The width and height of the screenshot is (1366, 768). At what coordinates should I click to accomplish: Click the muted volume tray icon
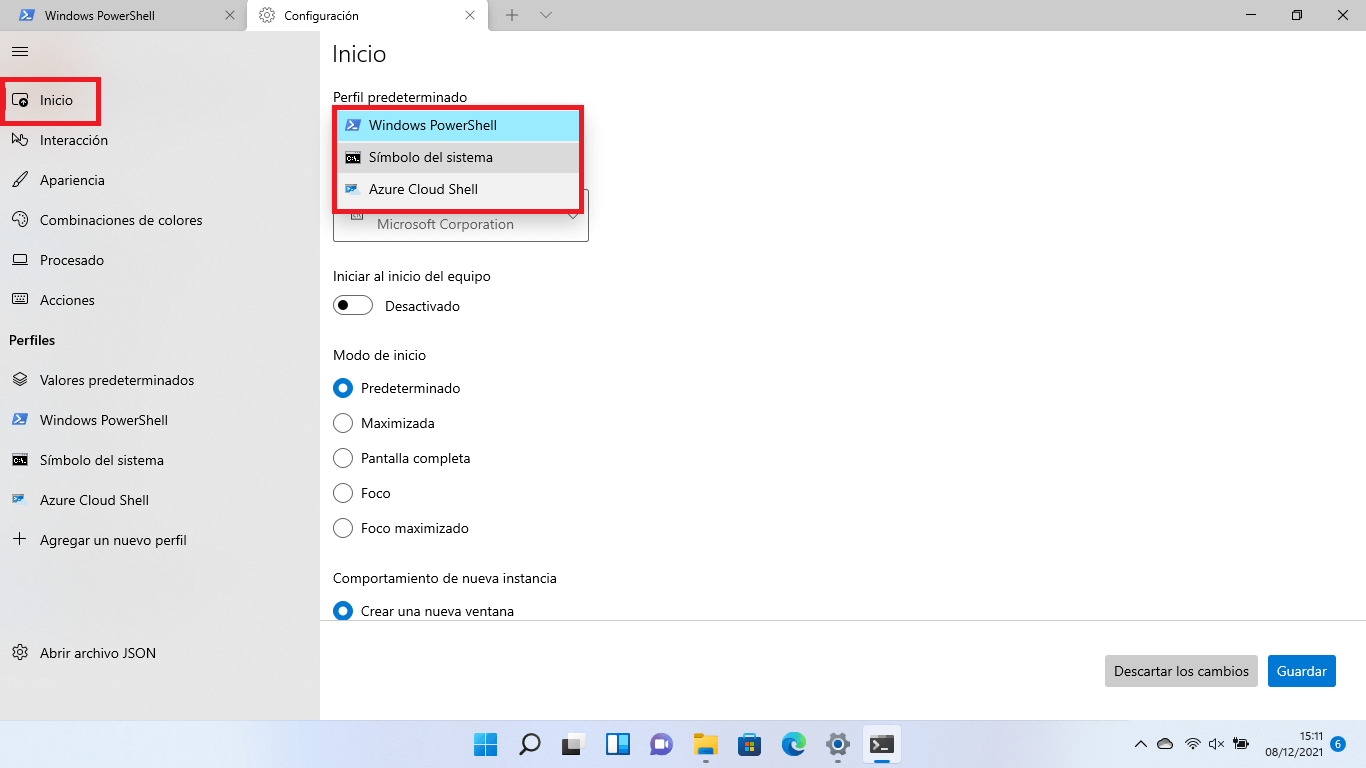[1216, 744]
